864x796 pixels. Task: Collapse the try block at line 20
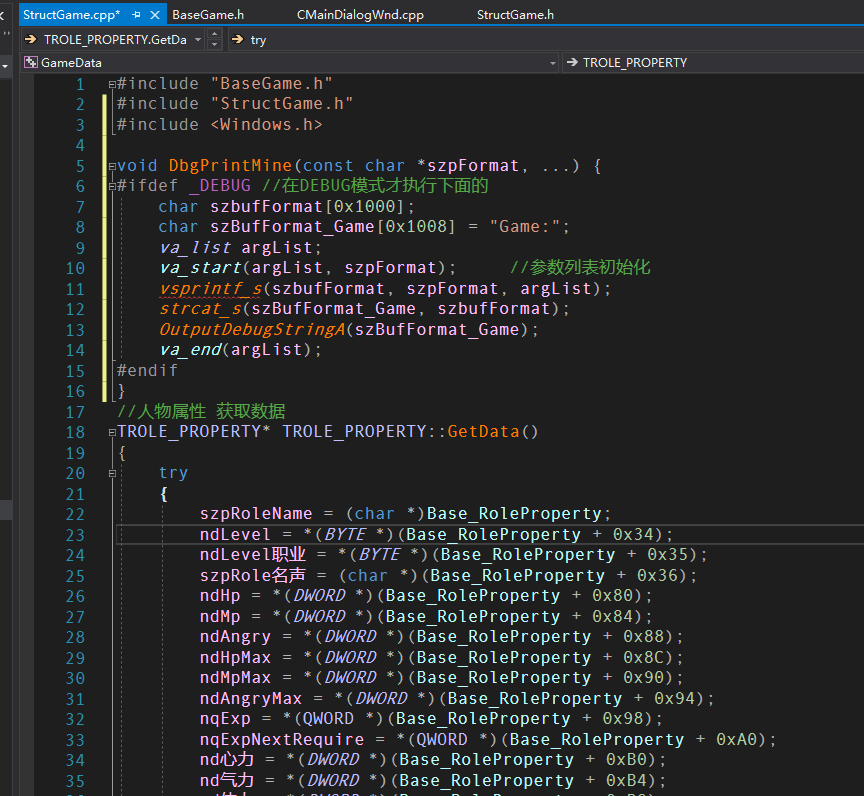(112, 473)
